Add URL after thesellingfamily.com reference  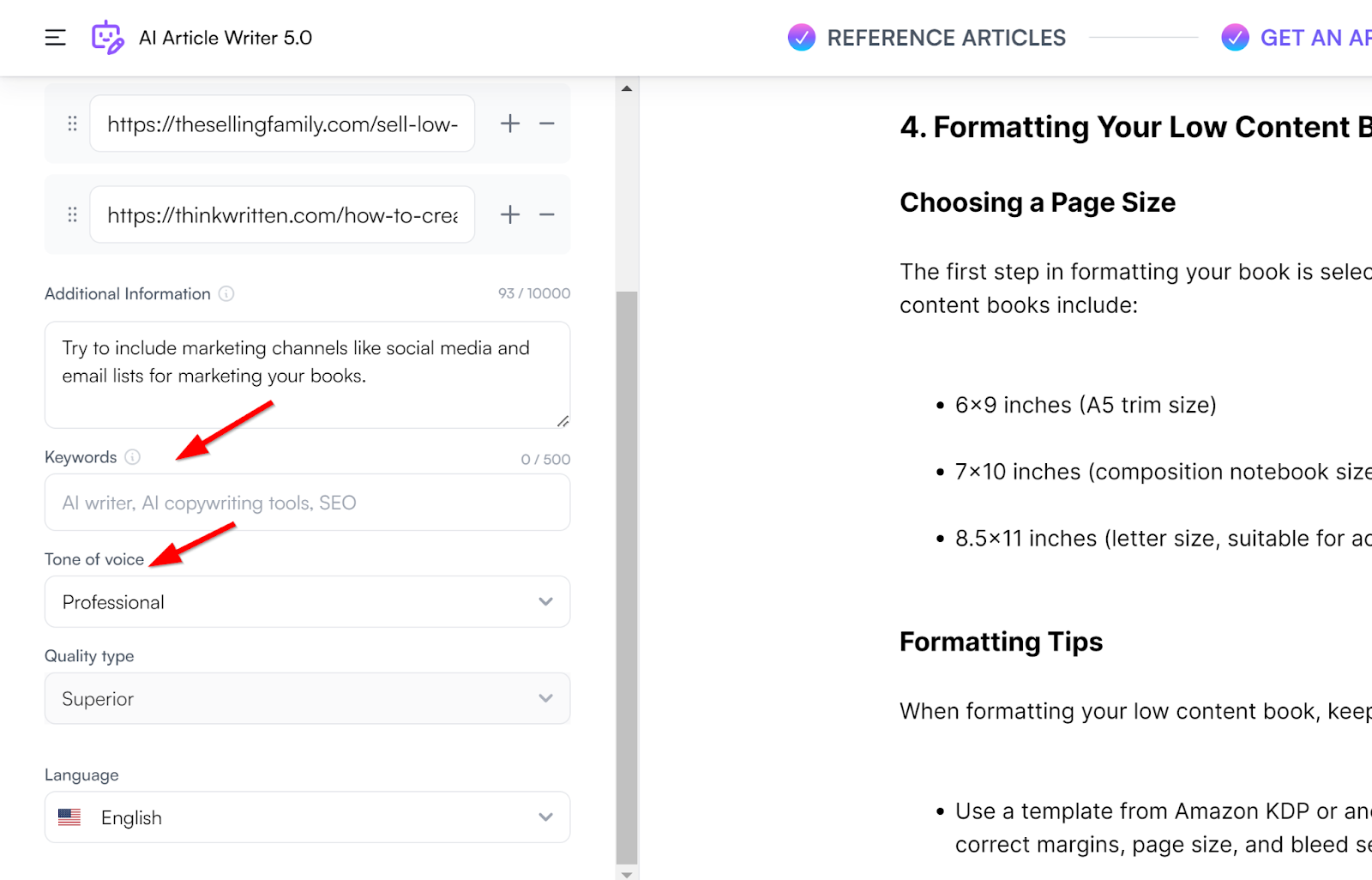pos(510,124)
